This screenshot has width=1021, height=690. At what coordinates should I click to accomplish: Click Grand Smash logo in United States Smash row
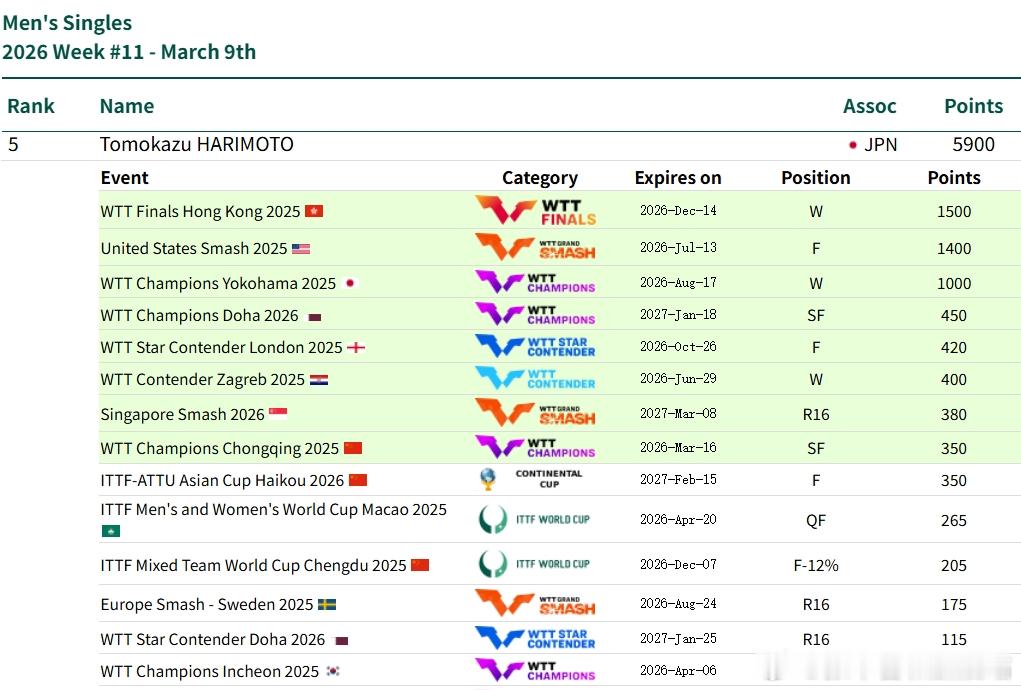click(x=536, y=247)
